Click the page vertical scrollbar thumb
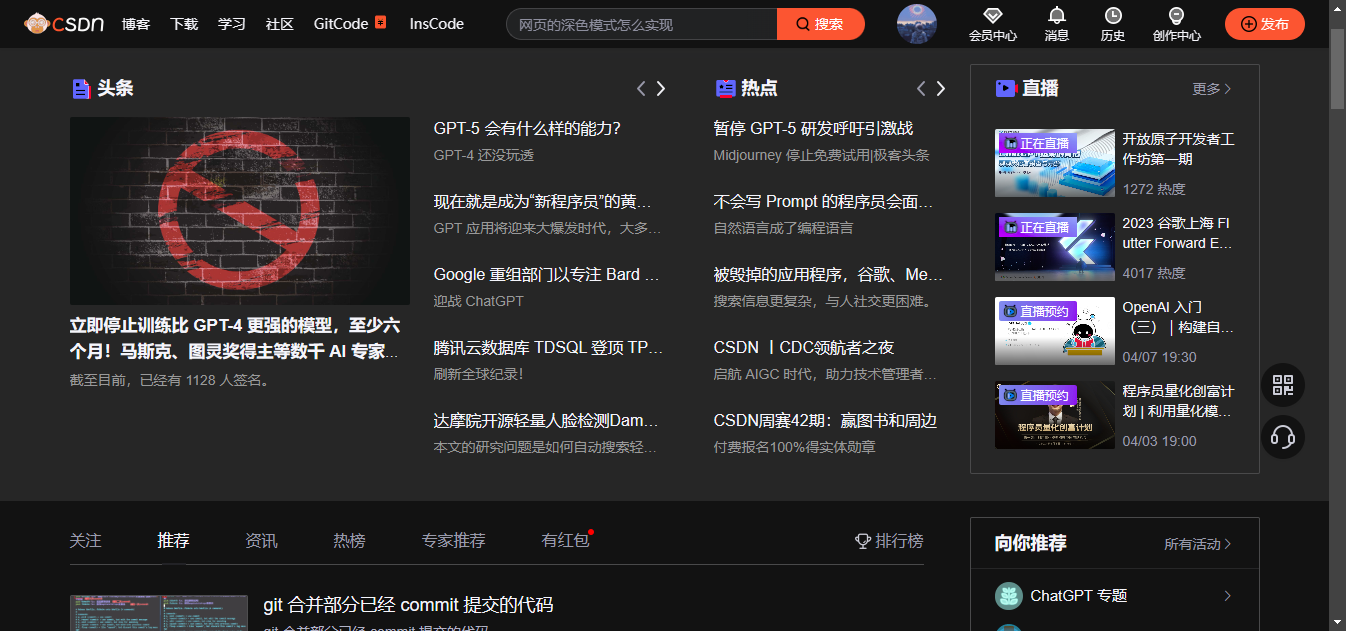The width and height of the screenshot is (1346, 631). [1337, 68]
